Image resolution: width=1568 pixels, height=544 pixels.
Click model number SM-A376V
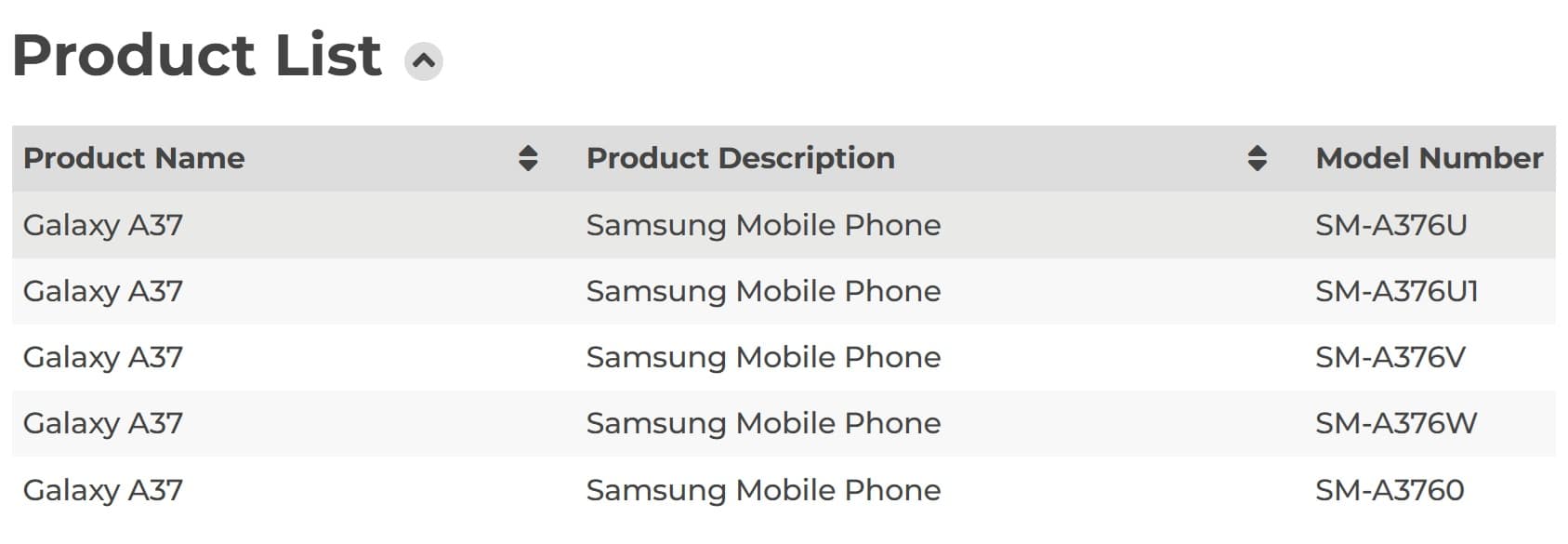click(x=1390, y=357)
